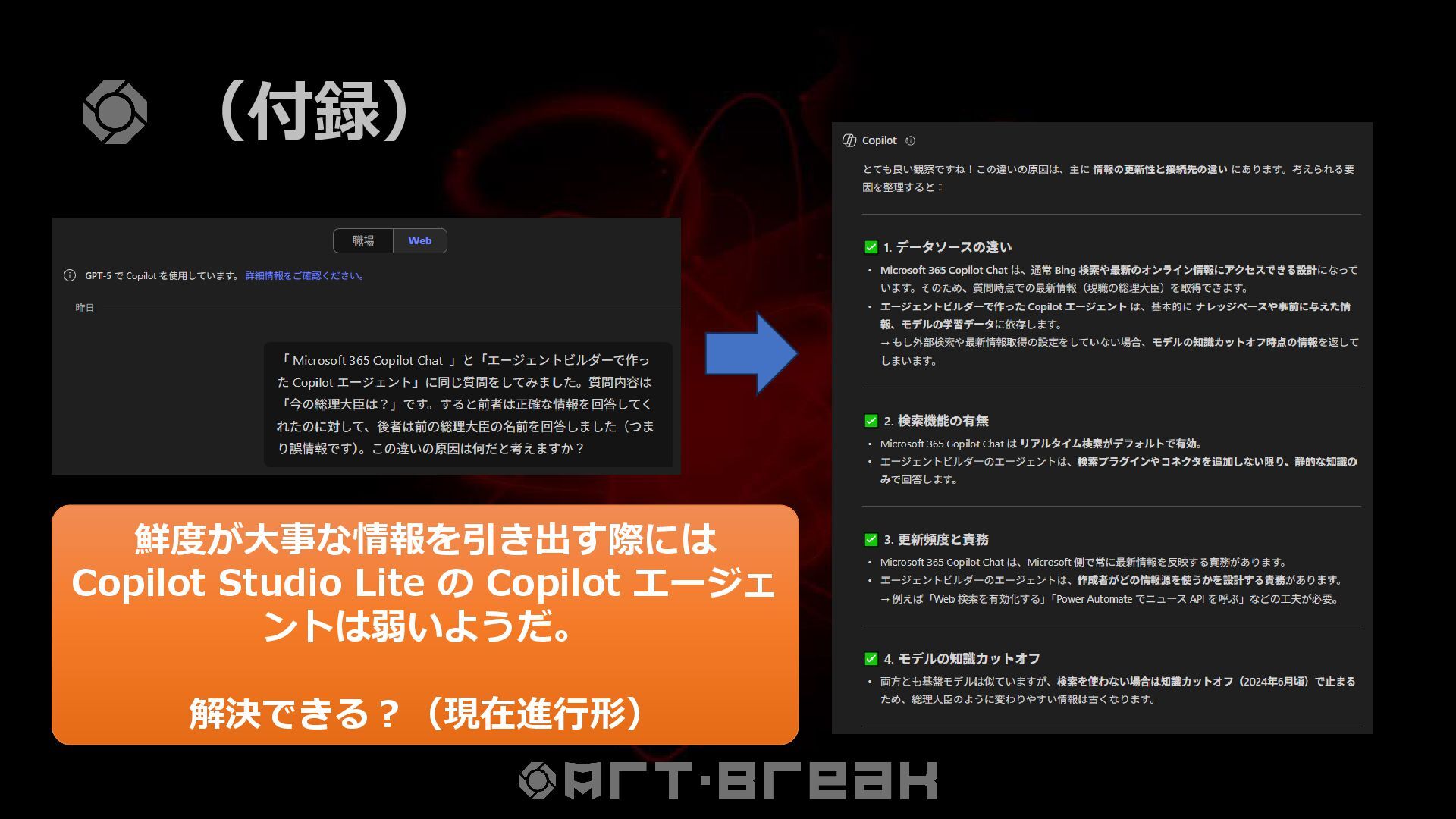Click green checkmark next to データソースの違い
The height and width of the screenshot is (819, 1456).
coord(871,247)
